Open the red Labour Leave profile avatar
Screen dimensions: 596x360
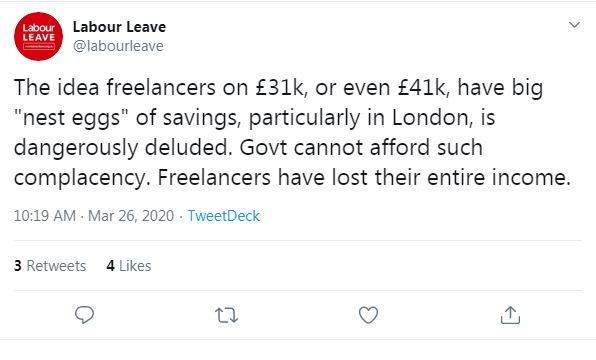(x=38, y=36)
